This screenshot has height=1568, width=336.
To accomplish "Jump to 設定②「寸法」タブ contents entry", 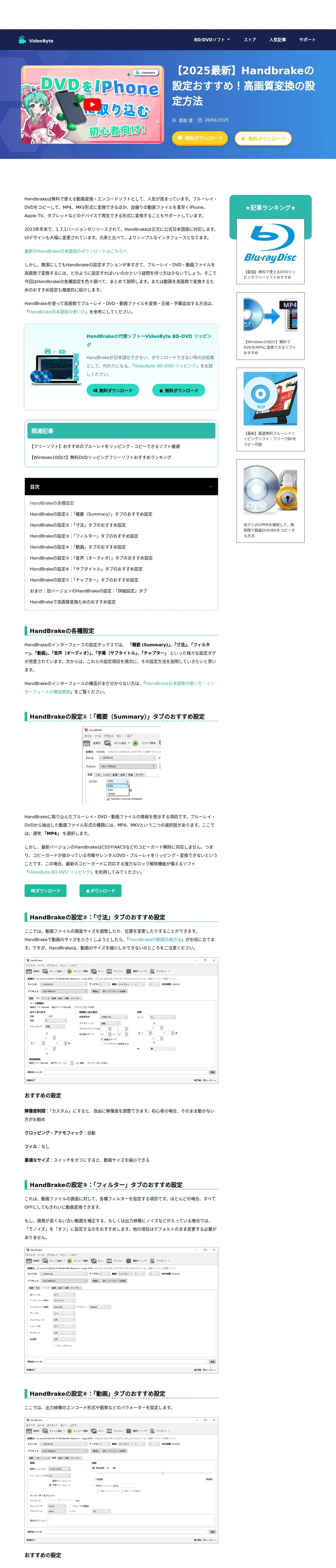I will [78, 525].
